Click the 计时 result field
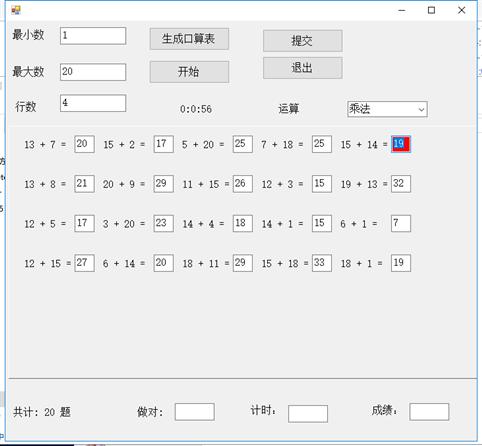 (308, 414)
